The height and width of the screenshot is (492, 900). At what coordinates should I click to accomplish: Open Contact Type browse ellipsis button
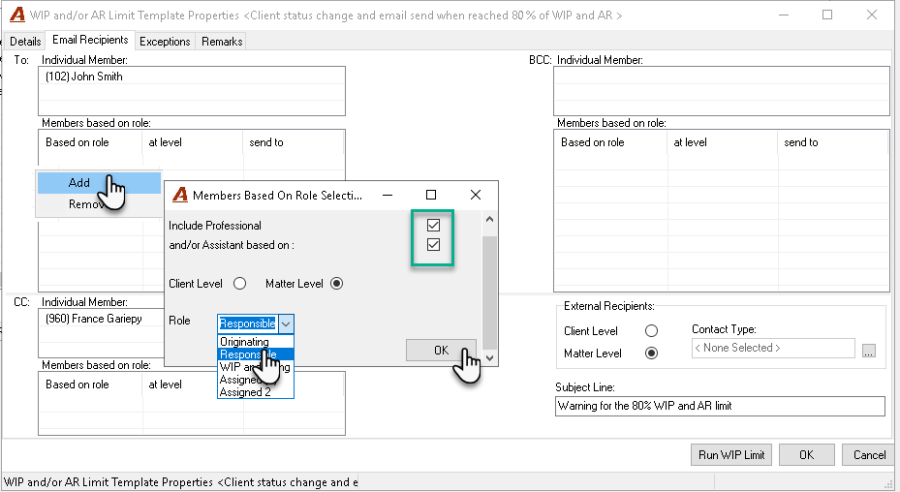pyautogui.click(x=868, y=350)
